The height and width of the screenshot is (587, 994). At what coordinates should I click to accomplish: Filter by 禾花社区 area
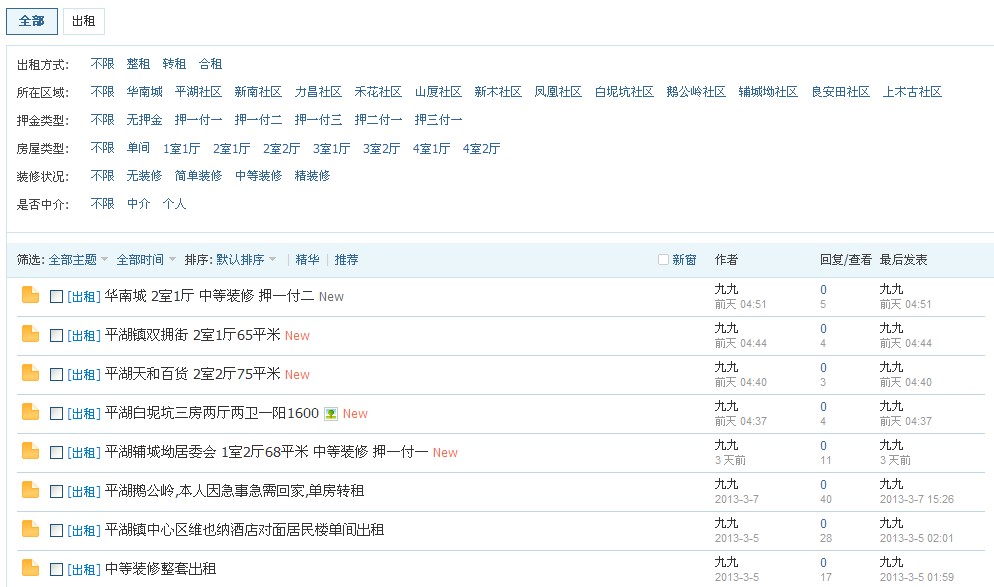coord(378,92)
